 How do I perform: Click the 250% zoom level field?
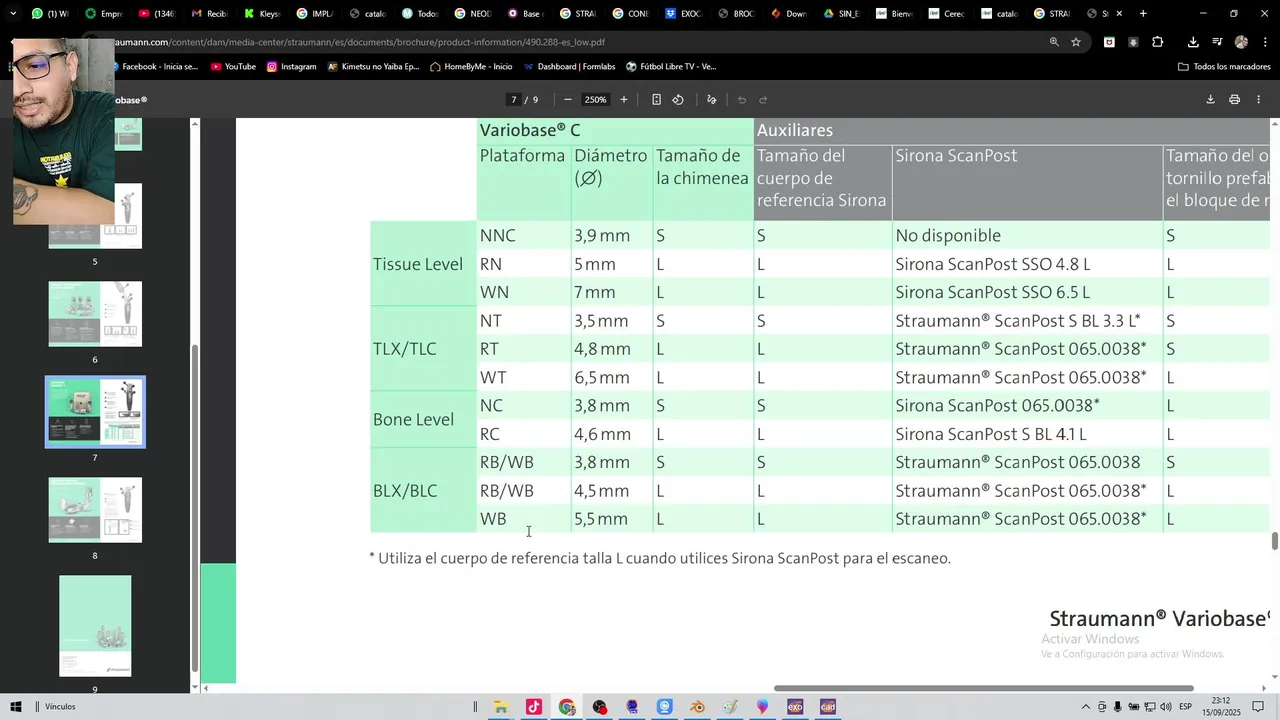pyautogui.click(x=596, y=100)
